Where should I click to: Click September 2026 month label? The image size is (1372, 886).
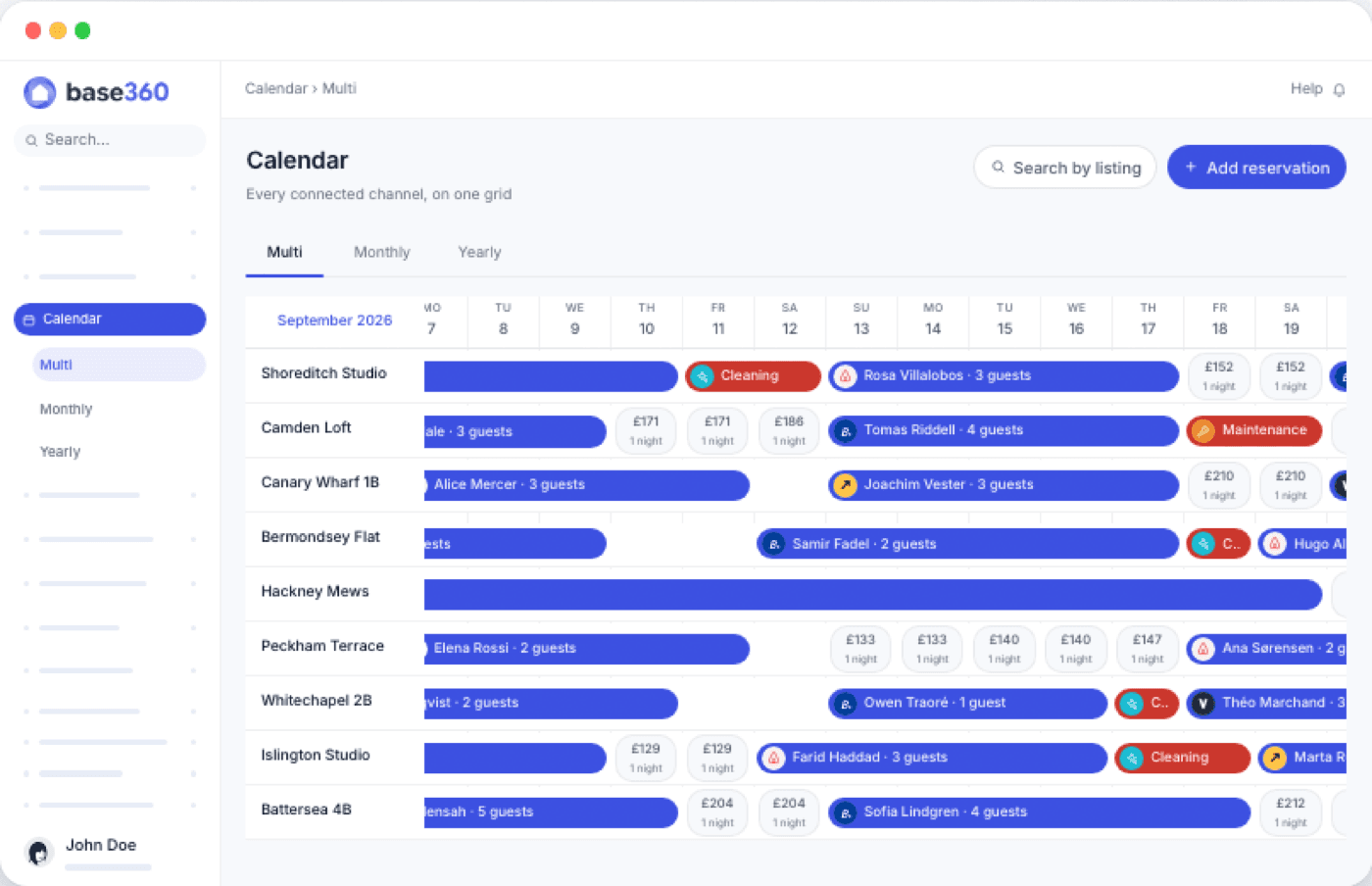[334, 320]
